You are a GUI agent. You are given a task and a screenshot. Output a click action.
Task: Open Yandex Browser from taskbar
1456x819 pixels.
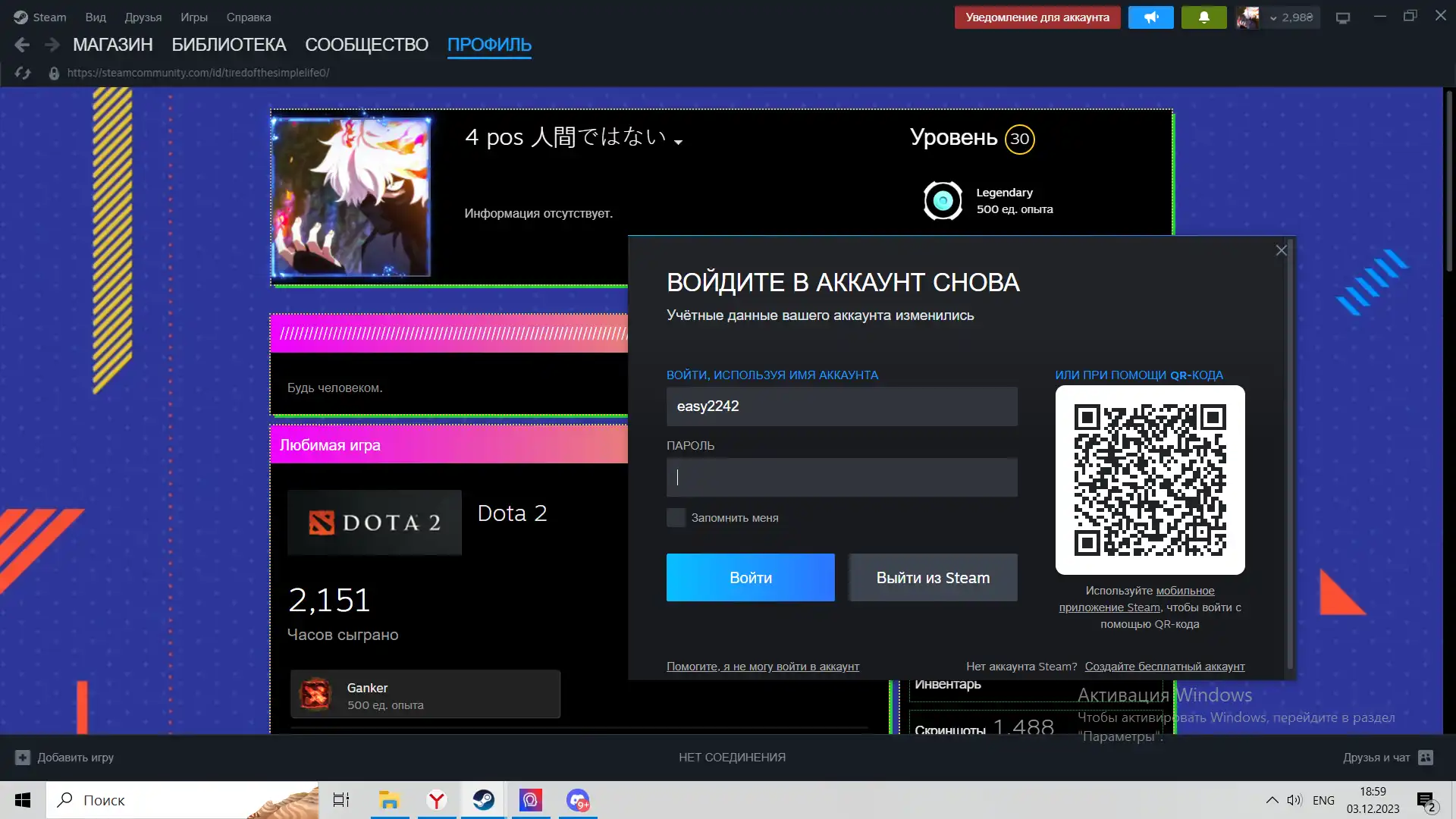click(437, 800)
